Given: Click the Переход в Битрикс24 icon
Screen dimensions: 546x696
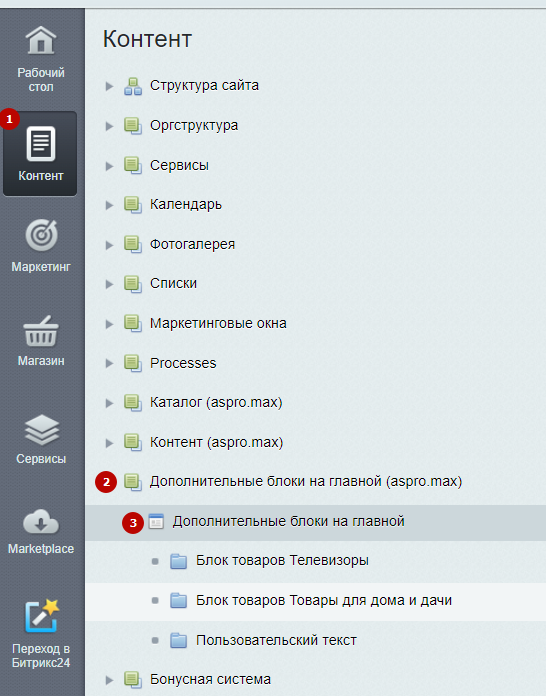Looking at the screenshot, I should coord(41,616).
